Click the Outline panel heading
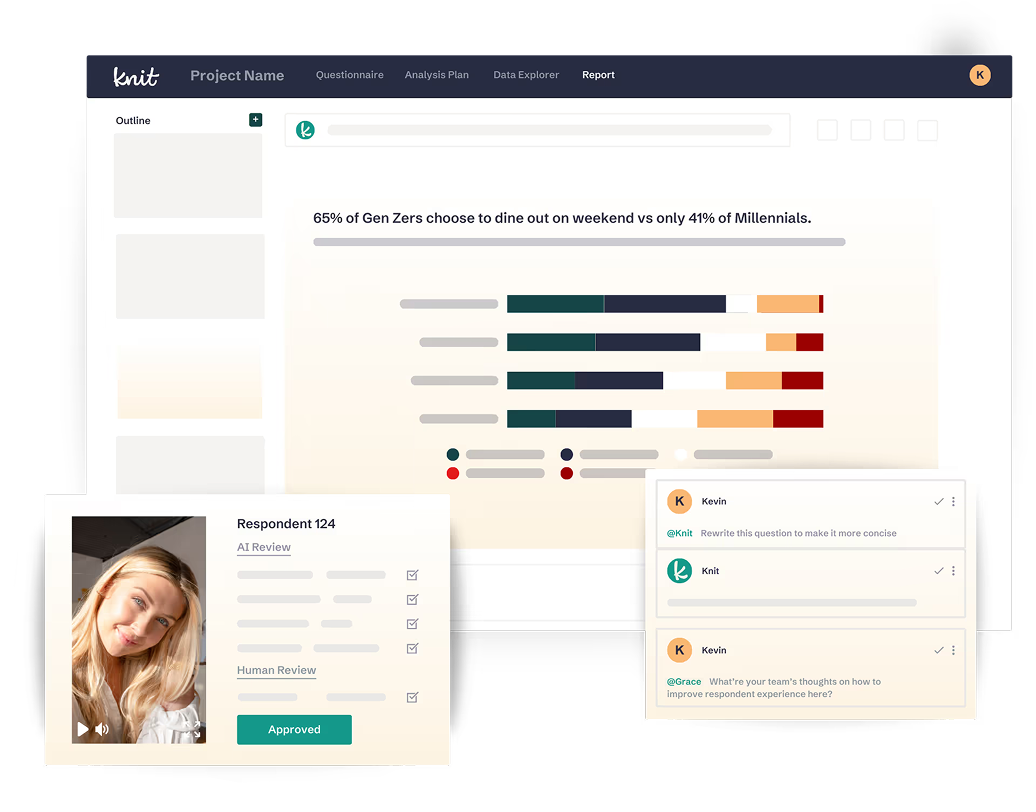 pos(133,120)
